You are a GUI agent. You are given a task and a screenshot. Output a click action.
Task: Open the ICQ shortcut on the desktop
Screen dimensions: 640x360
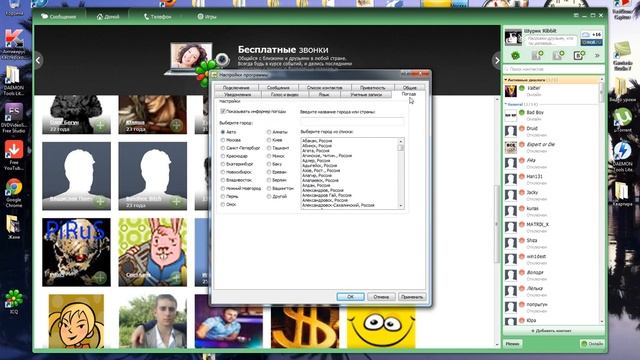[13, 301]
